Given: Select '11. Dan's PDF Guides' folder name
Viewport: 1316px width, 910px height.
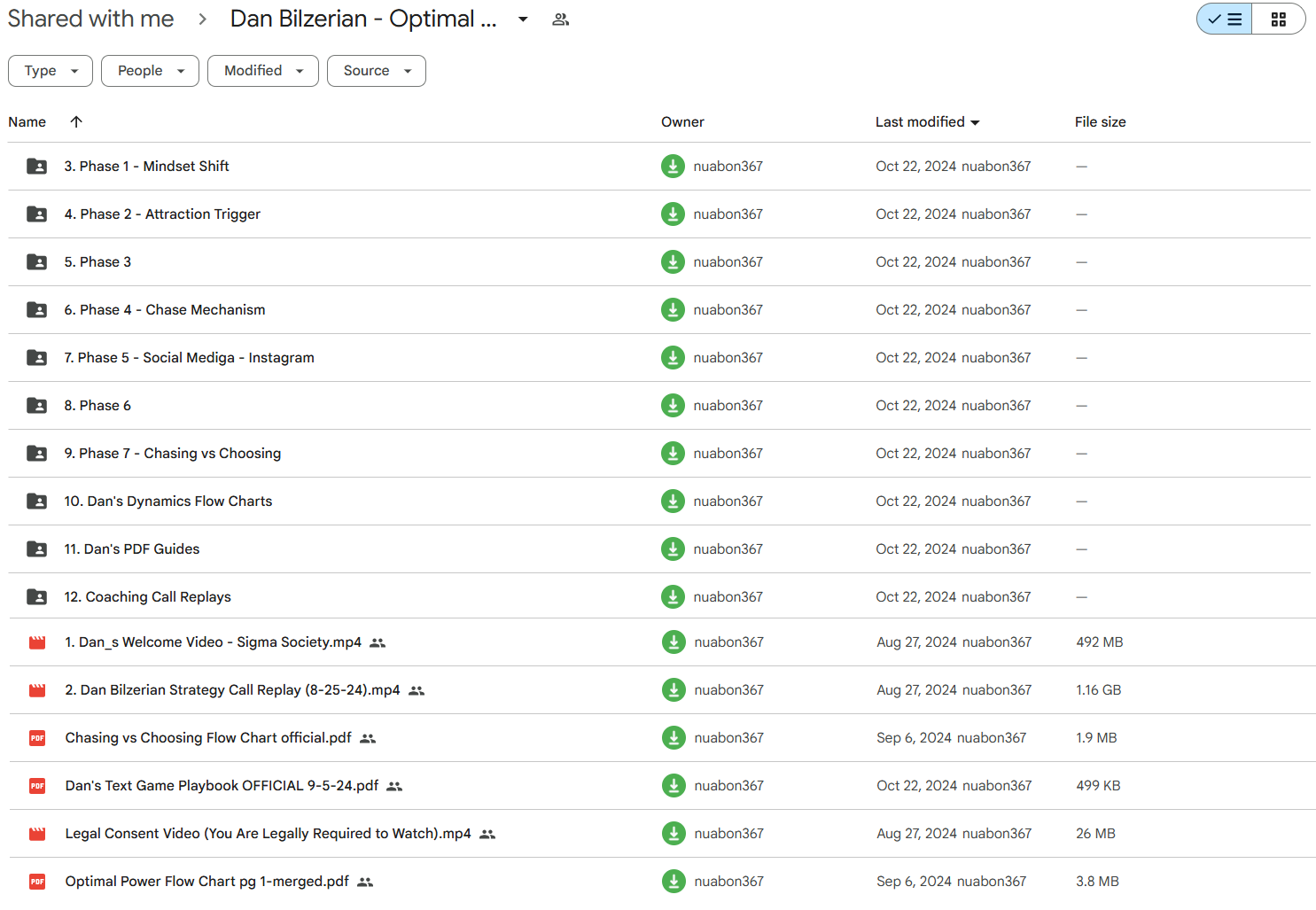Looking at the screenshot, I should click(132, 548).
